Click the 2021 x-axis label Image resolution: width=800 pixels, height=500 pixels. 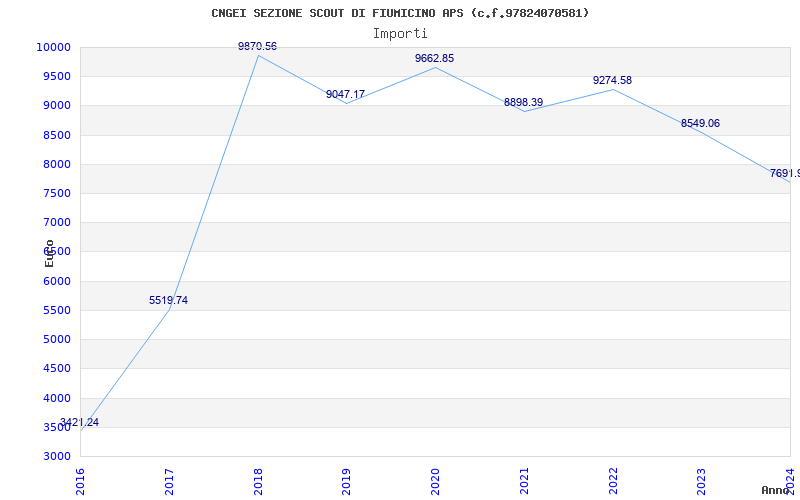point(524,482)
